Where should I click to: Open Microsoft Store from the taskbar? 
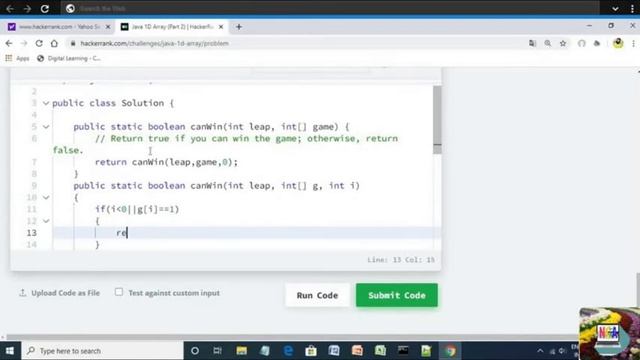pos(311,351)
